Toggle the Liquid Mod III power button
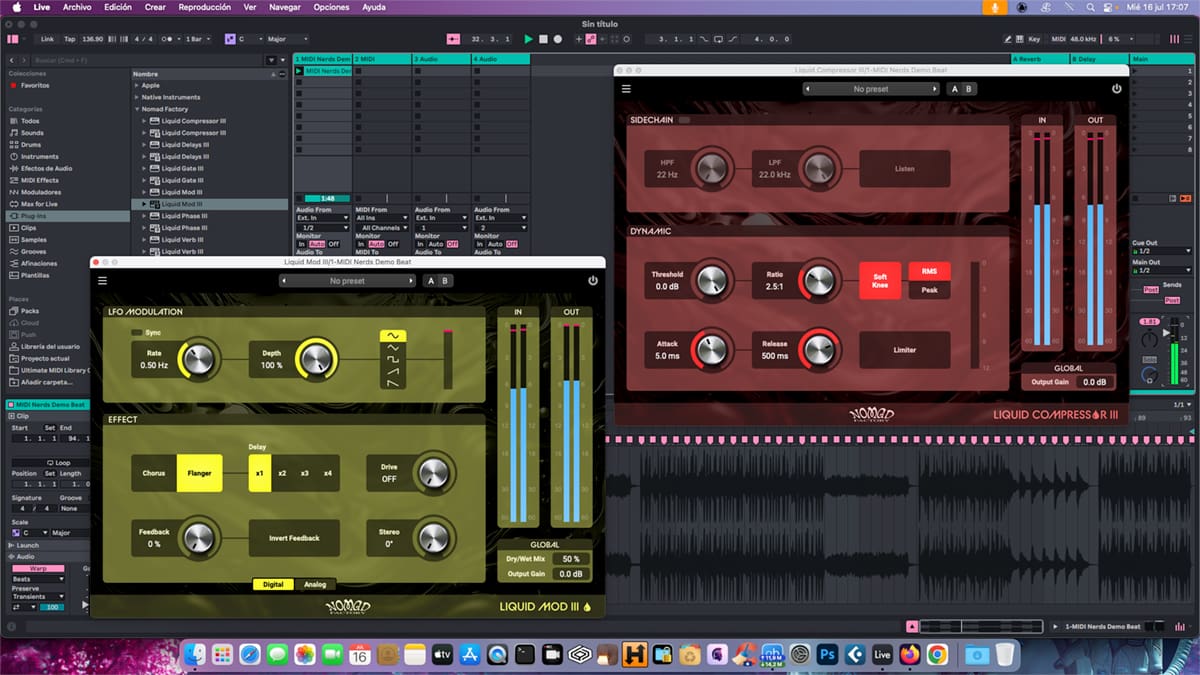Image resolution: width=1200 pixels, height=675 pixels. pyautogui.click(x=593, y=281)
